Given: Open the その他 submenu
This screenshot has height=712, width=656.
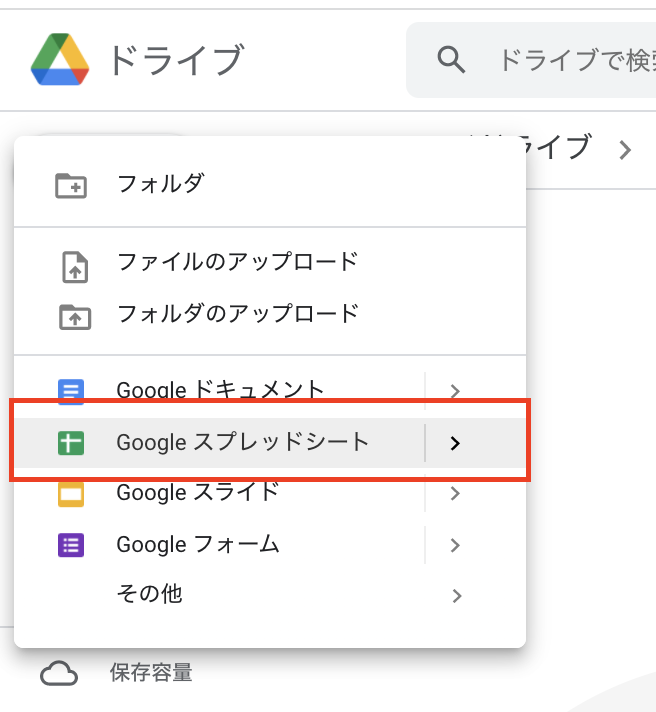Looking at the screenshot, I should (270, 595).
